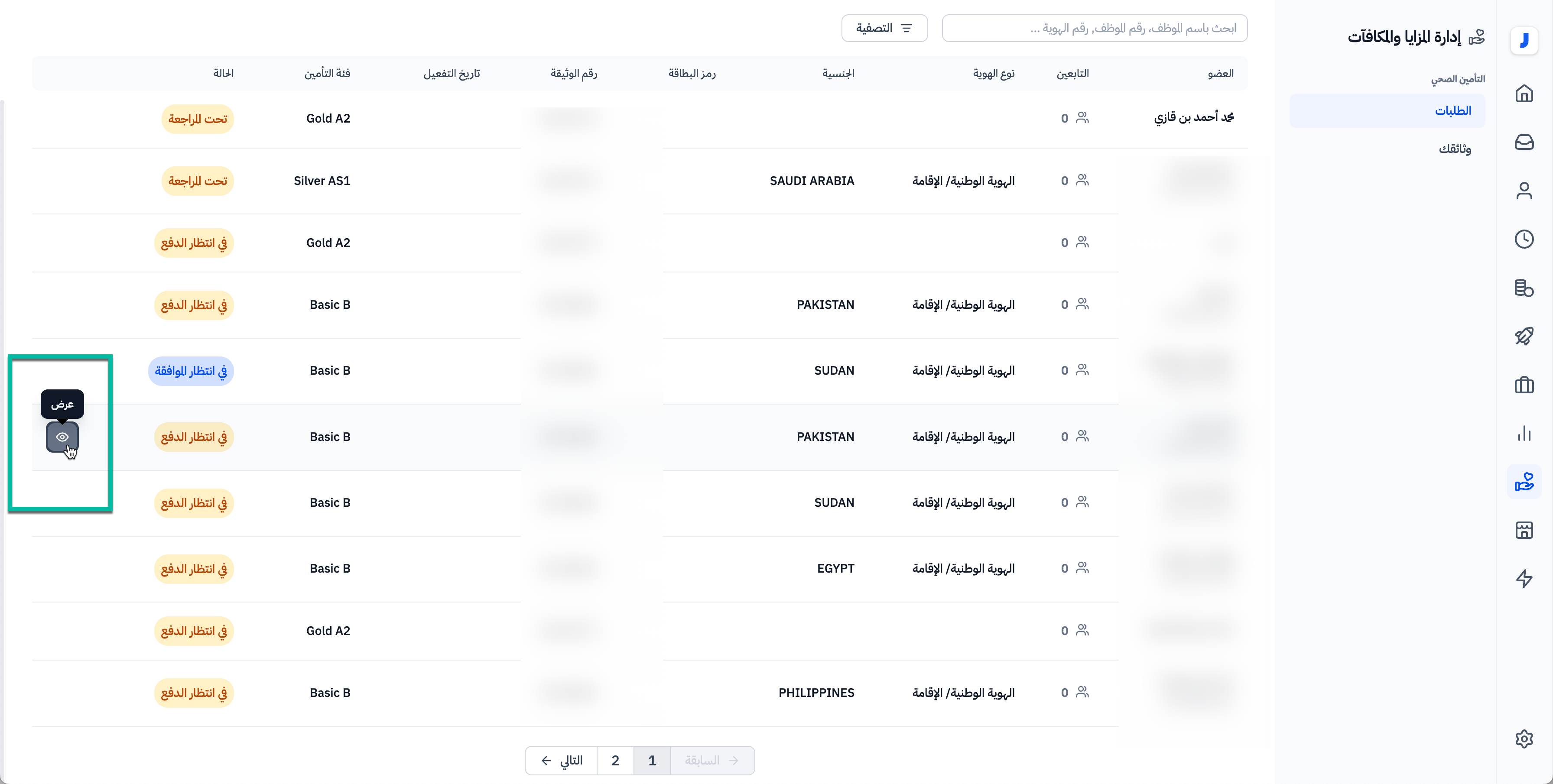The width and height of the screenshot is (1553, 784).
Task: Go to page 2 of results
Action: (615, 761)
